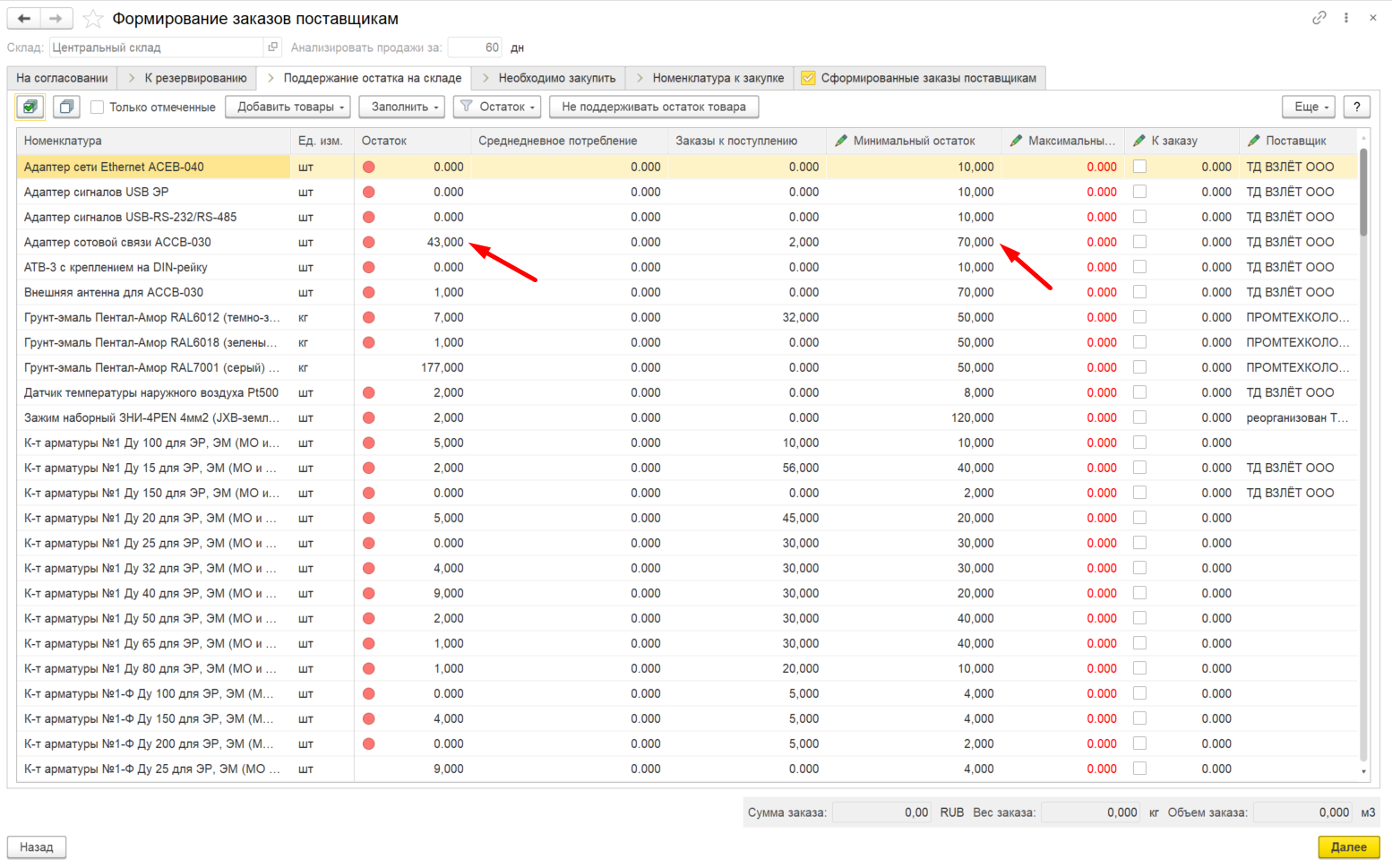Sort by the Номенклатура column header

[153, 141]
